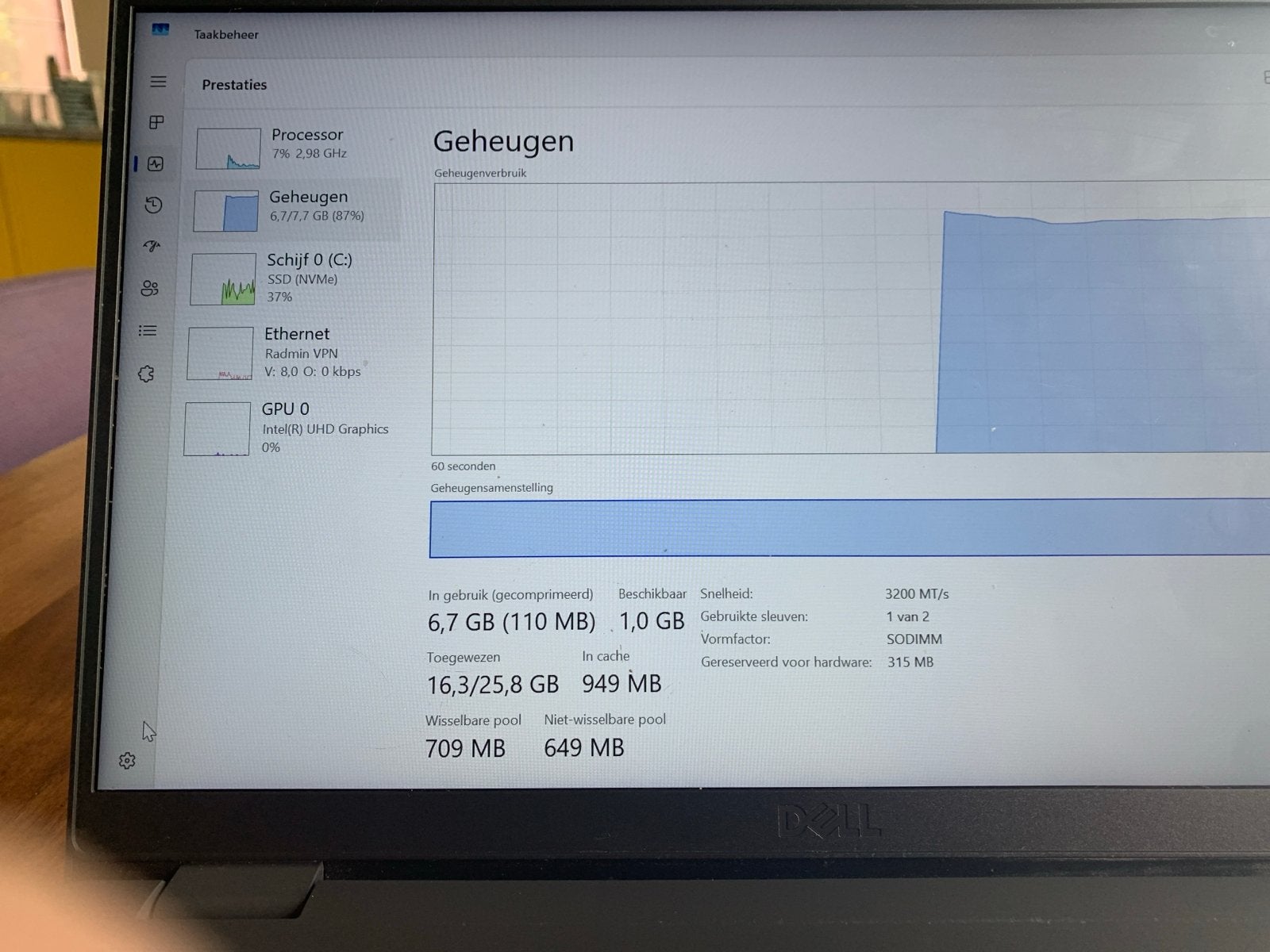Screen dimensions: 1270x952
Task: Open Settings gear icon
Action: click(127, 761)
